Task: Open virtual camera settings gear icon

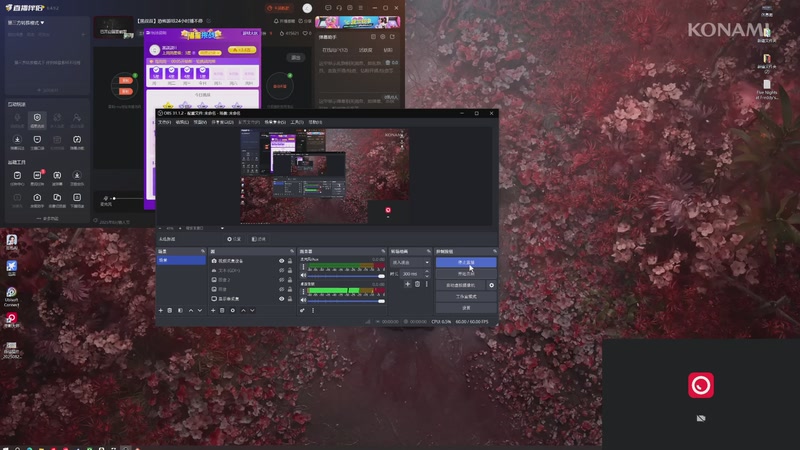Action: coord(491,285)
